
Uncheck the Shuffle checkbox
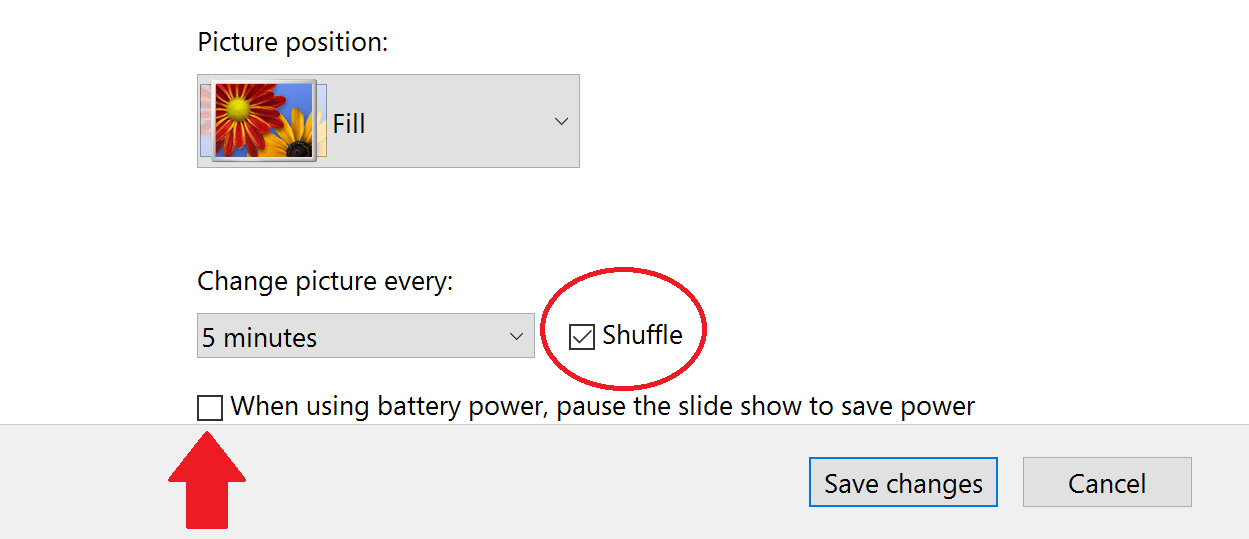point(582,337)
